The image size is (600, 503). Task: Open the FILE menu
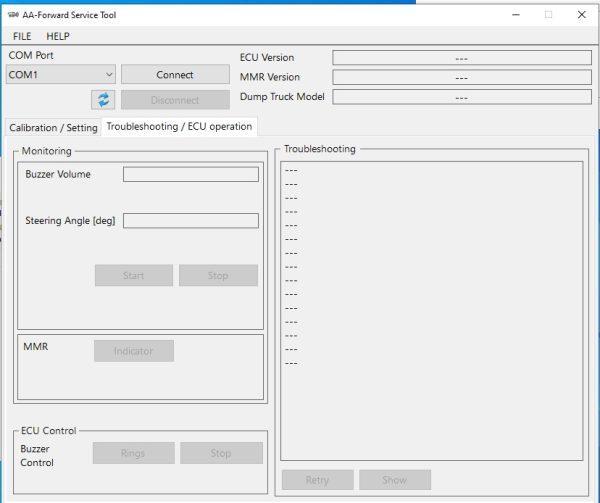[22, 36]
